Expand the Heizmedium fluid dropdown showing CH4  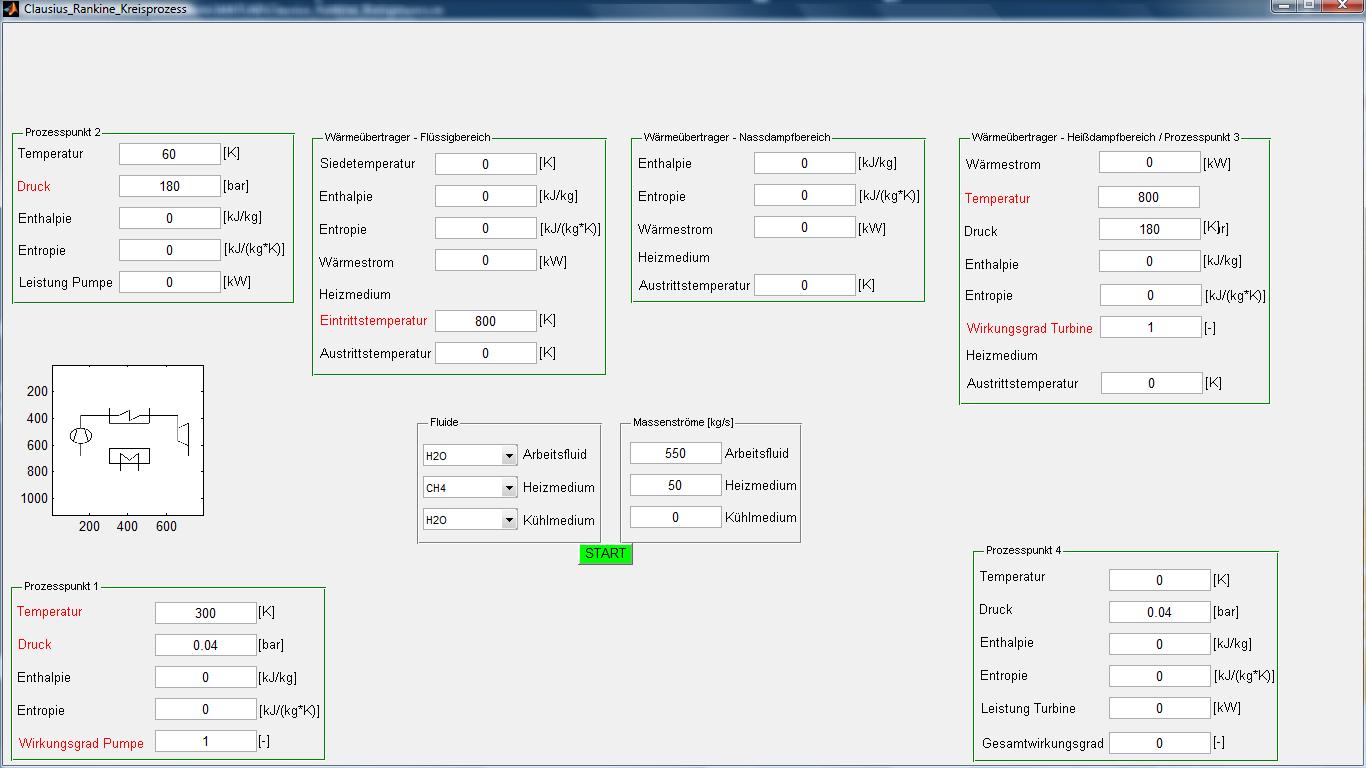tap(509, 488)
